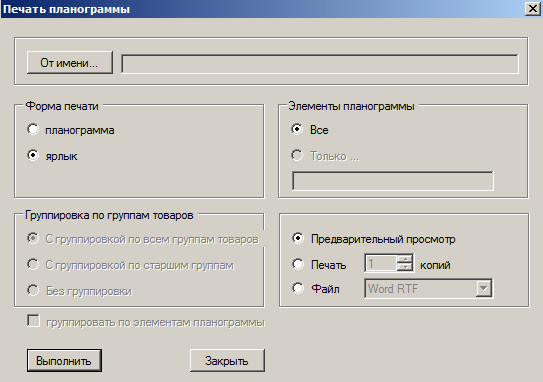Decrease copies with spinner down arrow
The height and width of the screenshot is (382, 543).
click(x=404, y=267)
